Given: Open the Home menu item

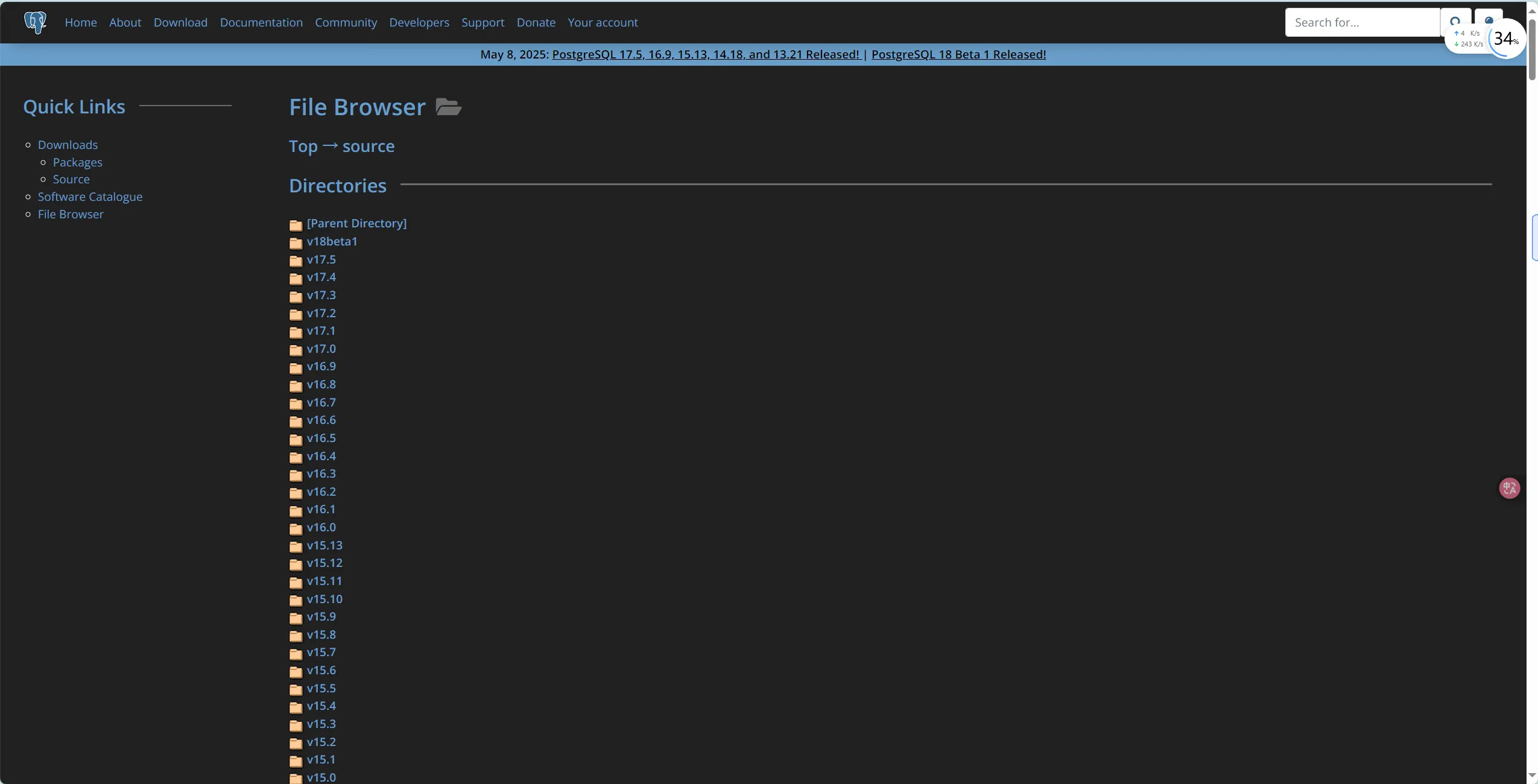Looking at the screenshot, I should (81, 22).
